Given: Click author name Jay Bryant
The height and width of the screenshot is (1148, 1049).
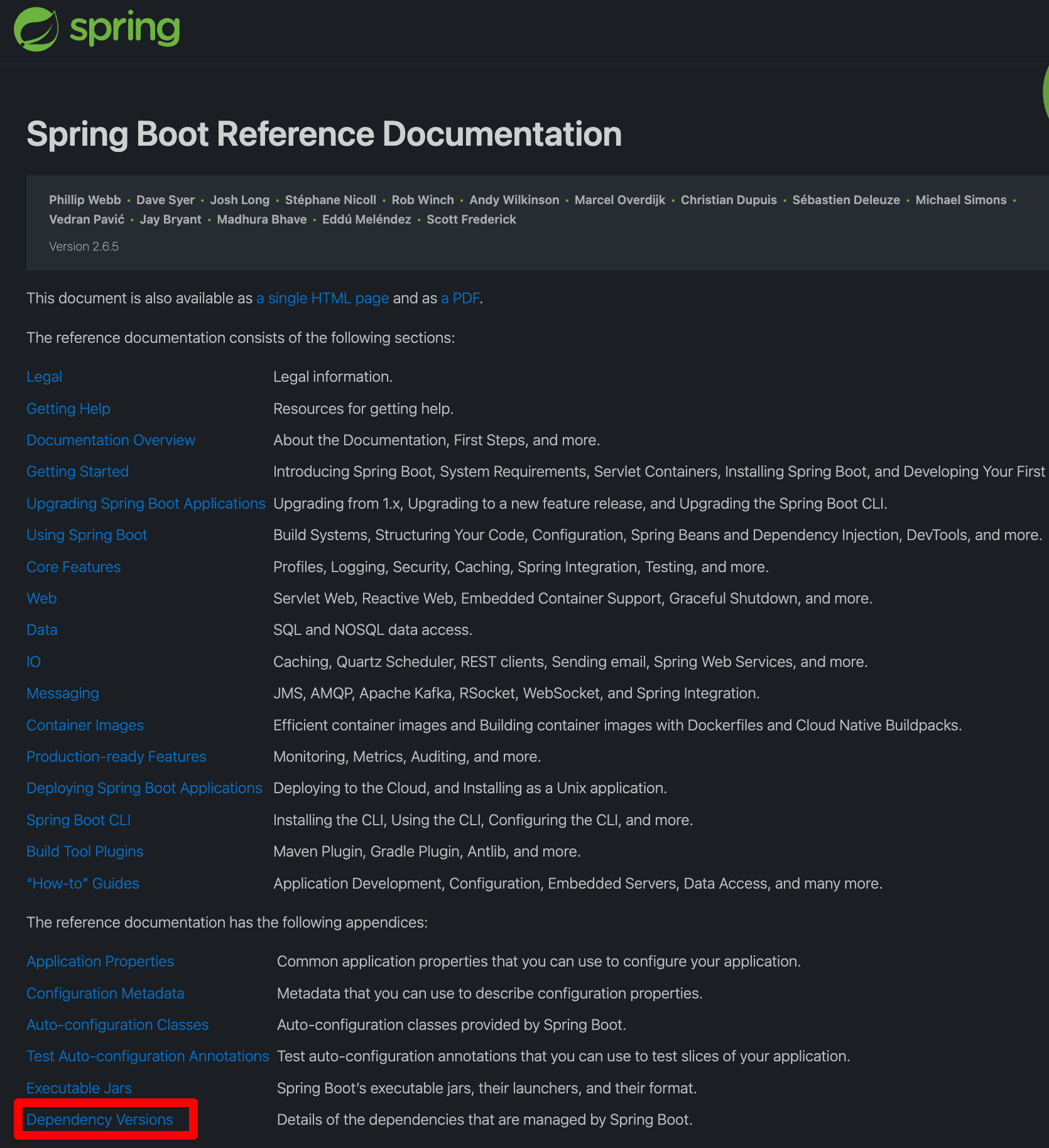Looking at the screenshot, I should tap(170, 219).
